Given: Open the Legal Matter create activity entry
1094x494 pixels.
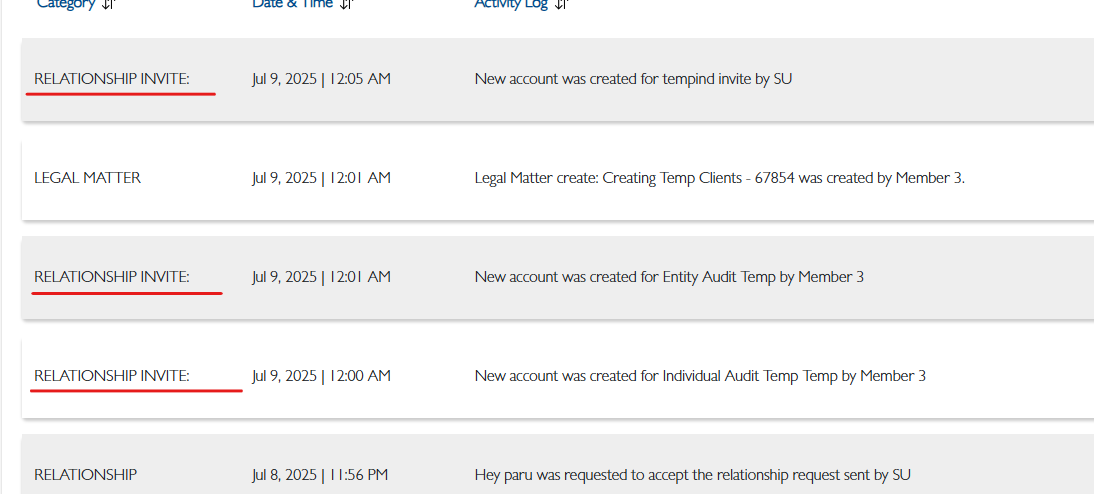Looking at the screenshot, I should tap(719, 178).
